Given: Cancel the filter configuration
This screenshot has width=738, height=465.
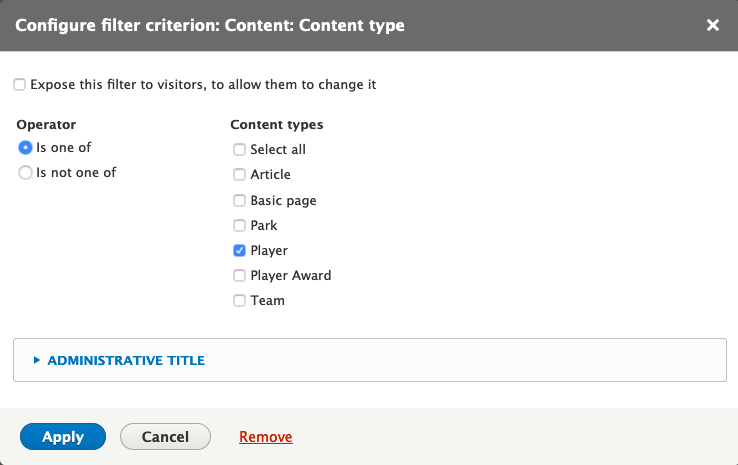Looking at the screenshot, I should [165, 436].
